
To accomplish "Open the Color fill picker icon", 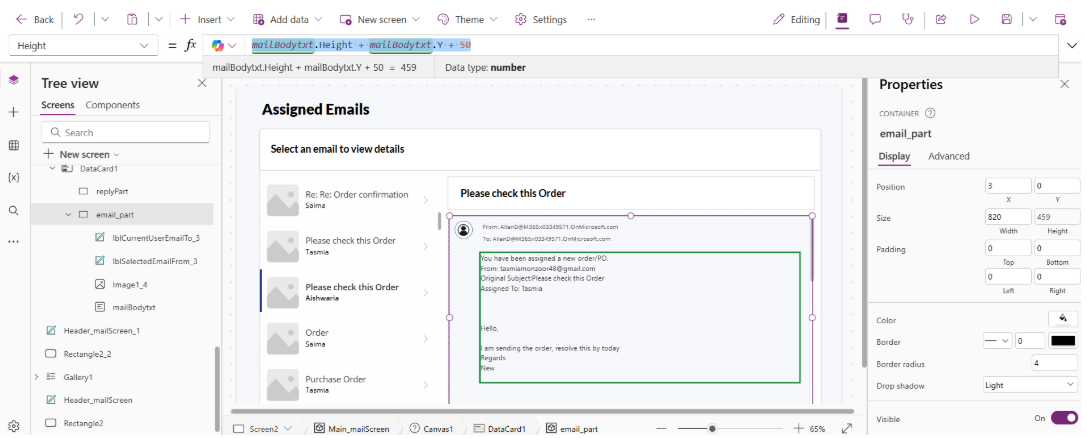I will point(1062,319).
